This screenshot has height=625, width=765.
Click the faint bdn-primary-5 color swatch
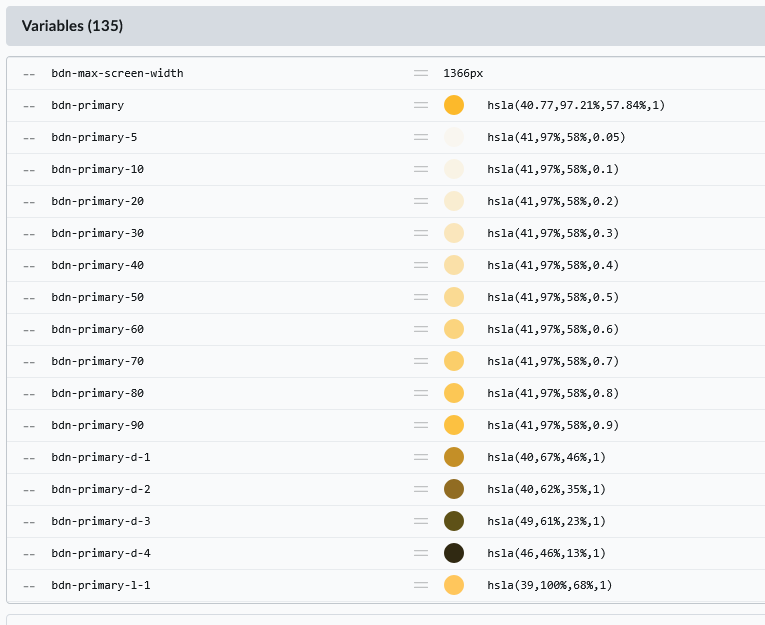coord(454,137)
